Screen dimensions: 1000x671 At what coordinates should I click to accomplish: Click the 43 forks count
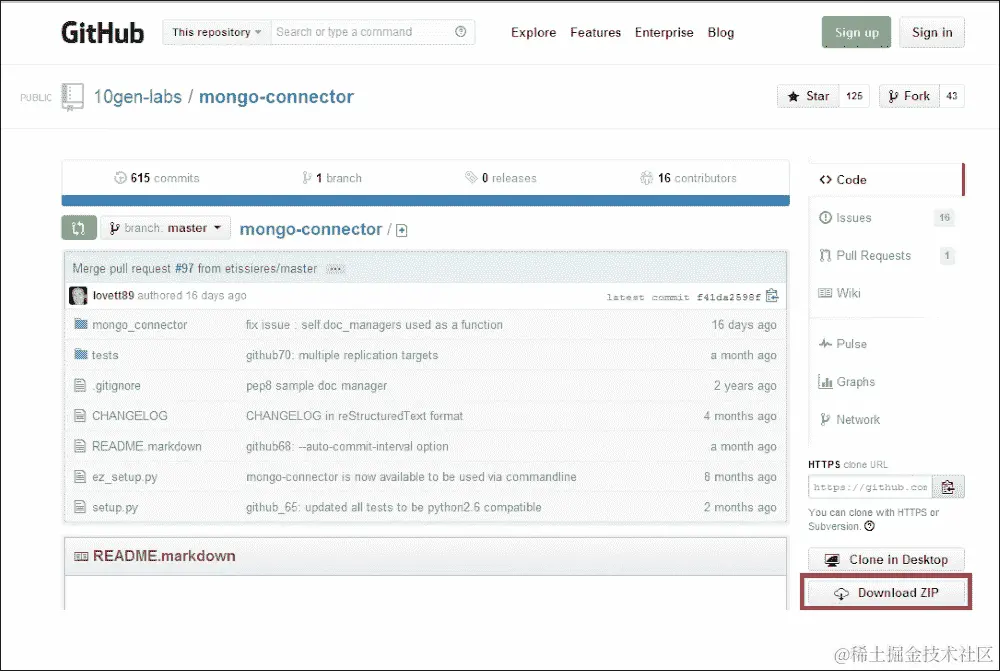tap(952, 96)
